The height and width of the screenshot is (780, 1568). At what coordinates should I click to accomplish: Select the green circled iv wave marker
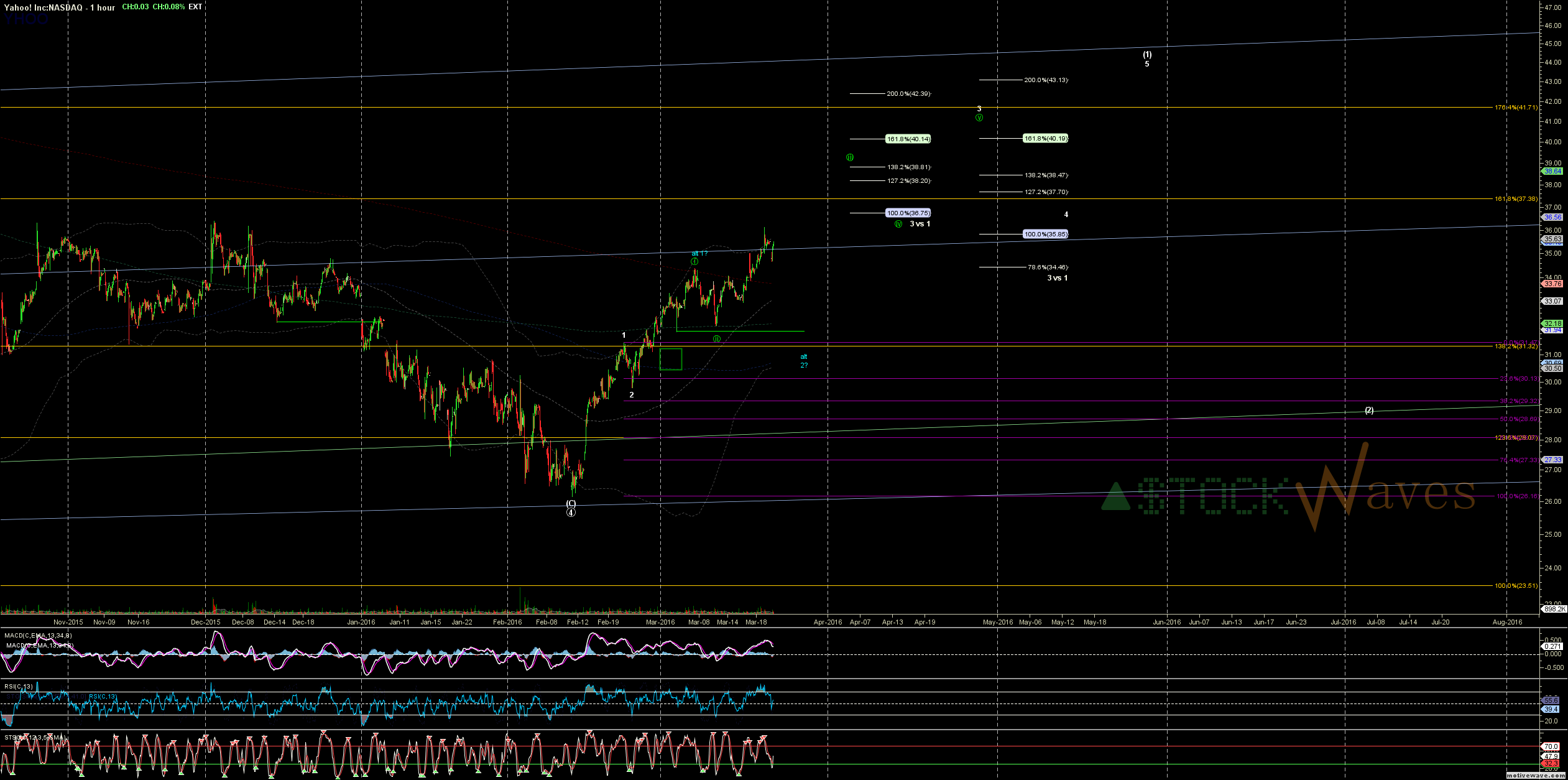[898, 225]
